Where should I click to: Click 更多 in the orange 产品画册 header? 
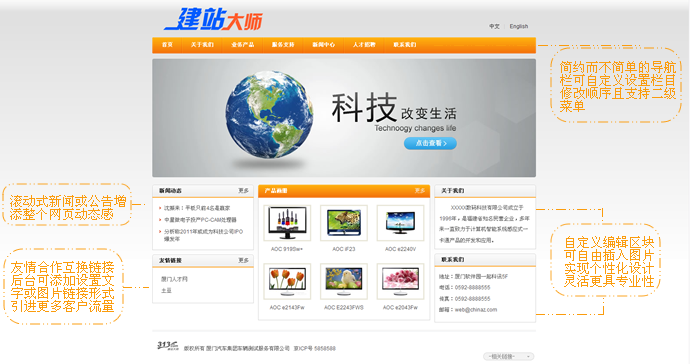[x=419, y=191]
